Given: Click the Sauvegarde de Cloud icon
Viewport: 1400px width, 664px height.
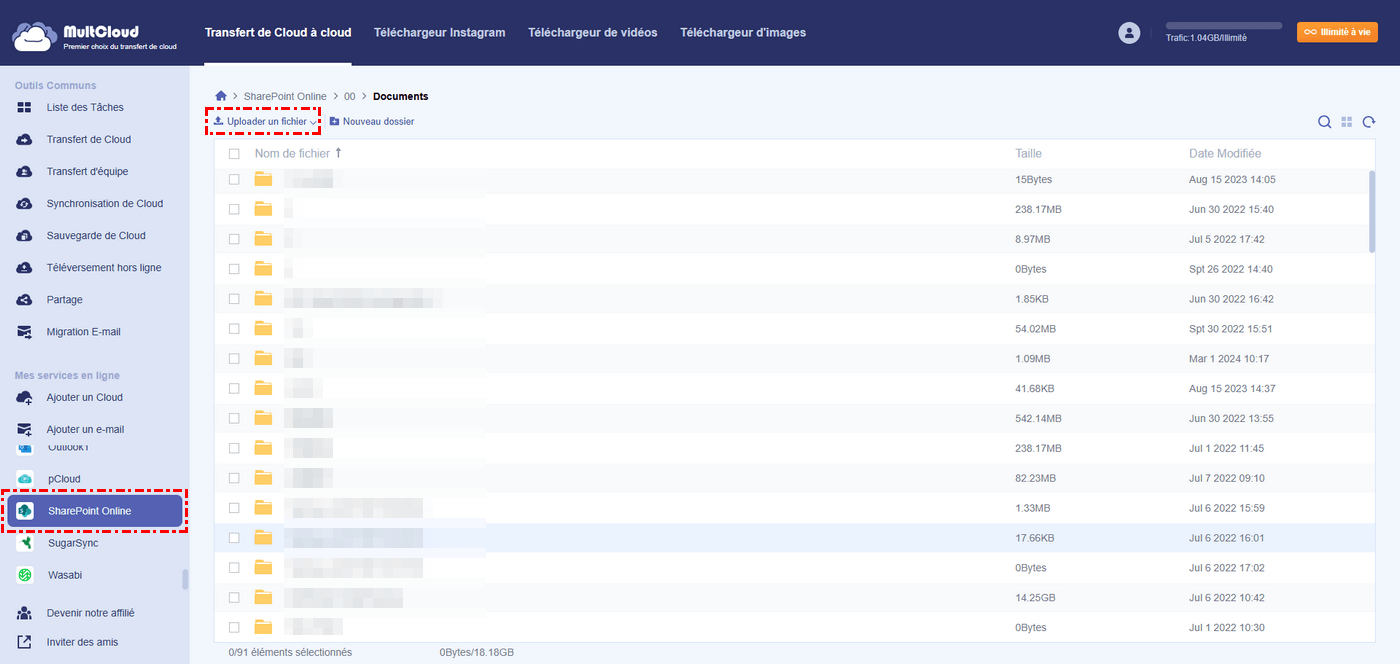Looking at the screenshot, I should 25,235.
